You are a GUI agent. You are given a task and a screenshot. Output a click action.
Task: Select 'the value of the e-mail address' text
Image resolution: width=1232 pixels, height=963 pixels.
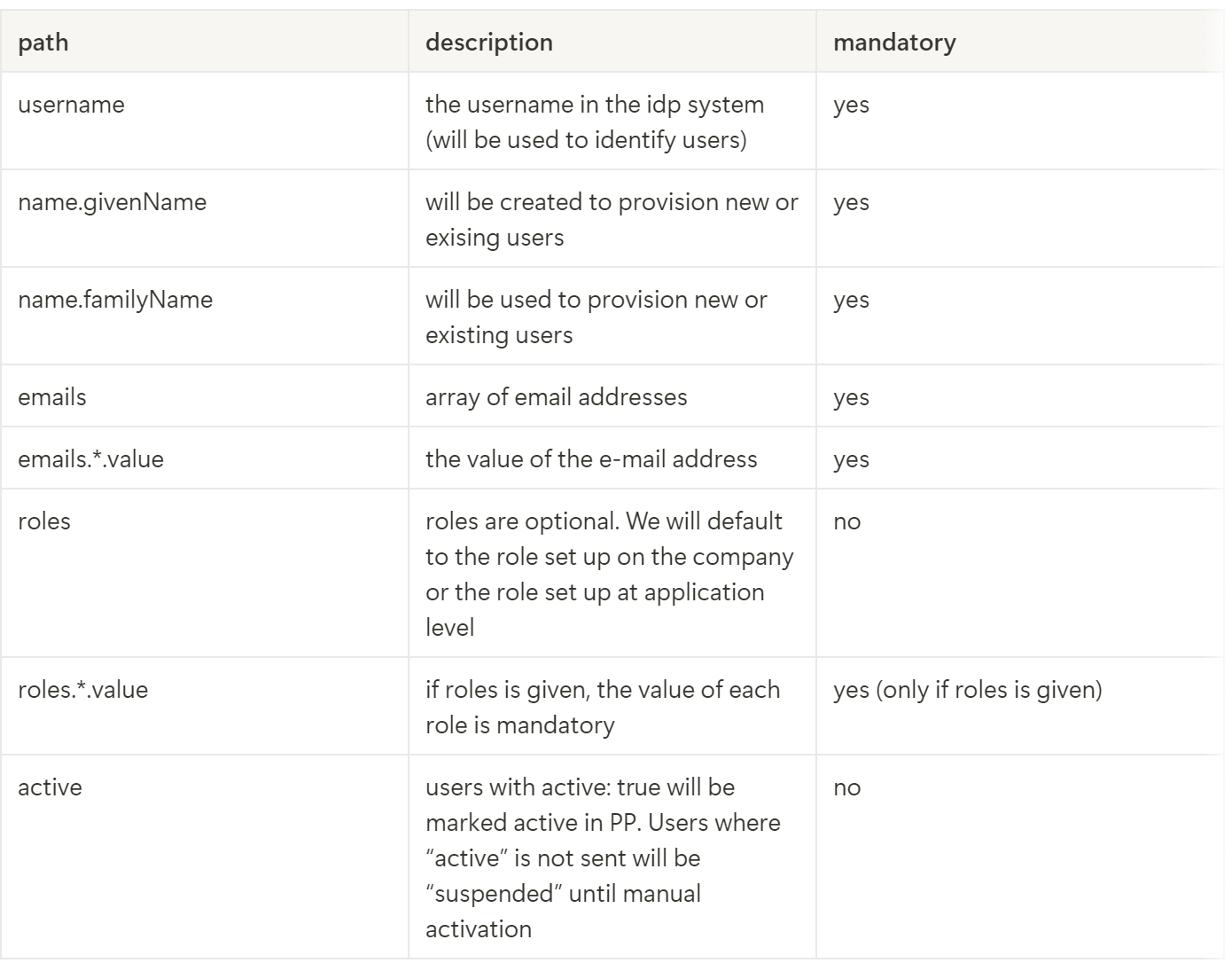pos(591,459)
